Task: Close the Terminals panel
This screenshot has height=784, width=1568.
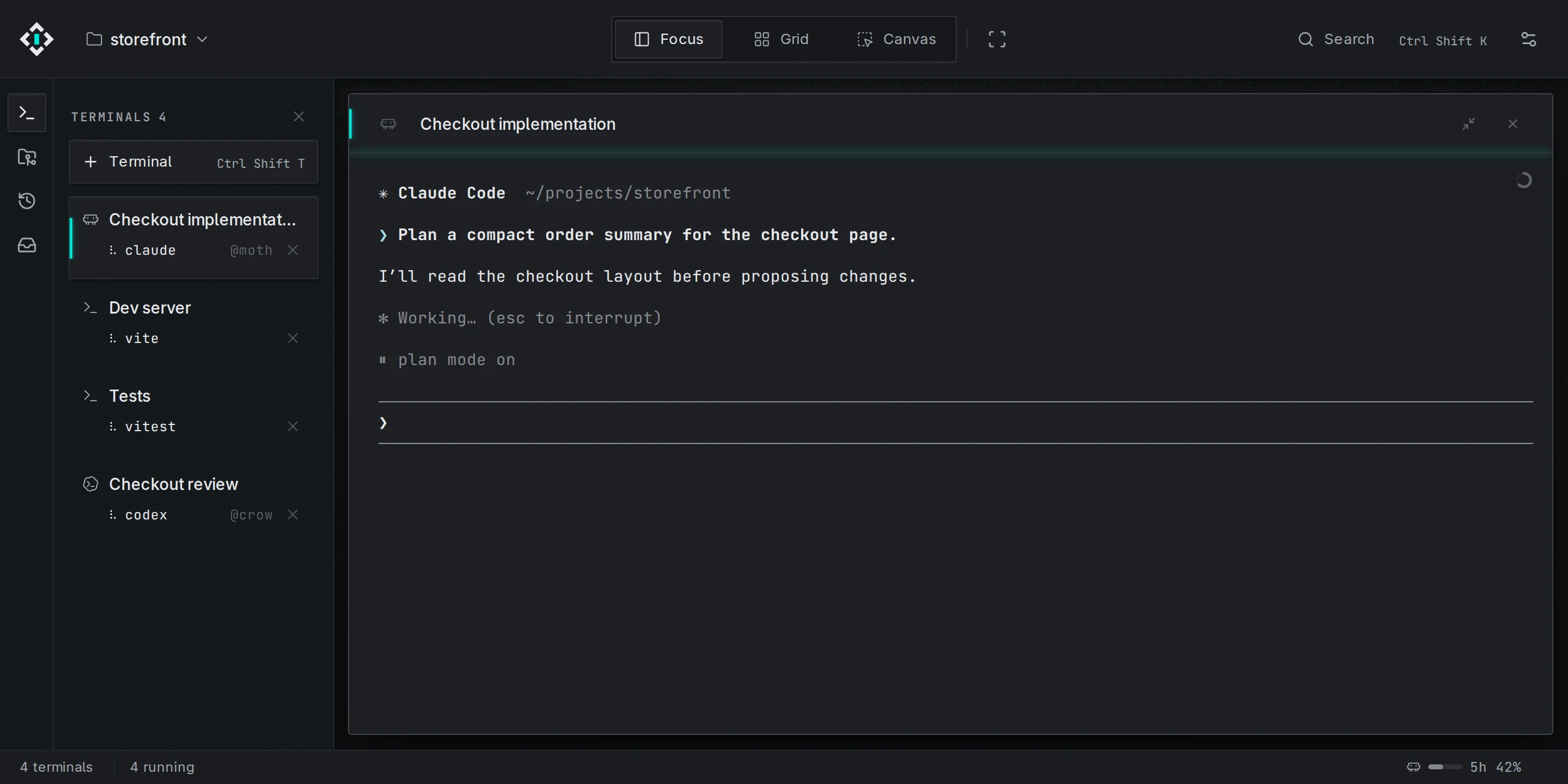Action: [299, 116]
